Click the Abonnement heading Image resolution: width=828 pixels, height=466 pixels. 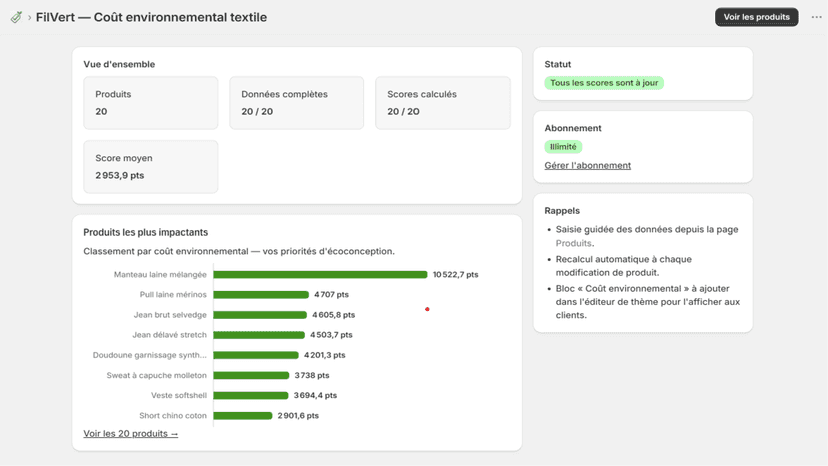pyautogui.click(x=573, y=128)
